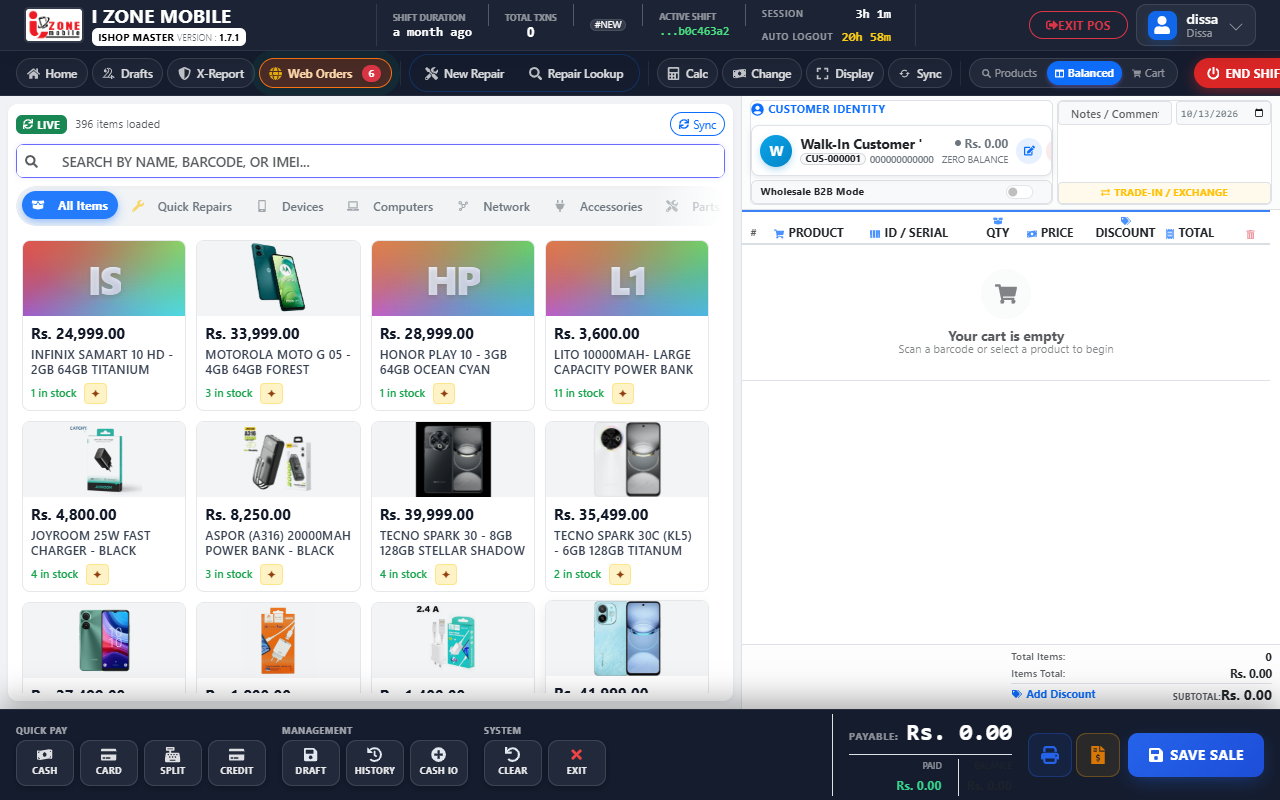The image size is (1280, 800).
Task: Open the CASH IO management button
Action: 438,762
